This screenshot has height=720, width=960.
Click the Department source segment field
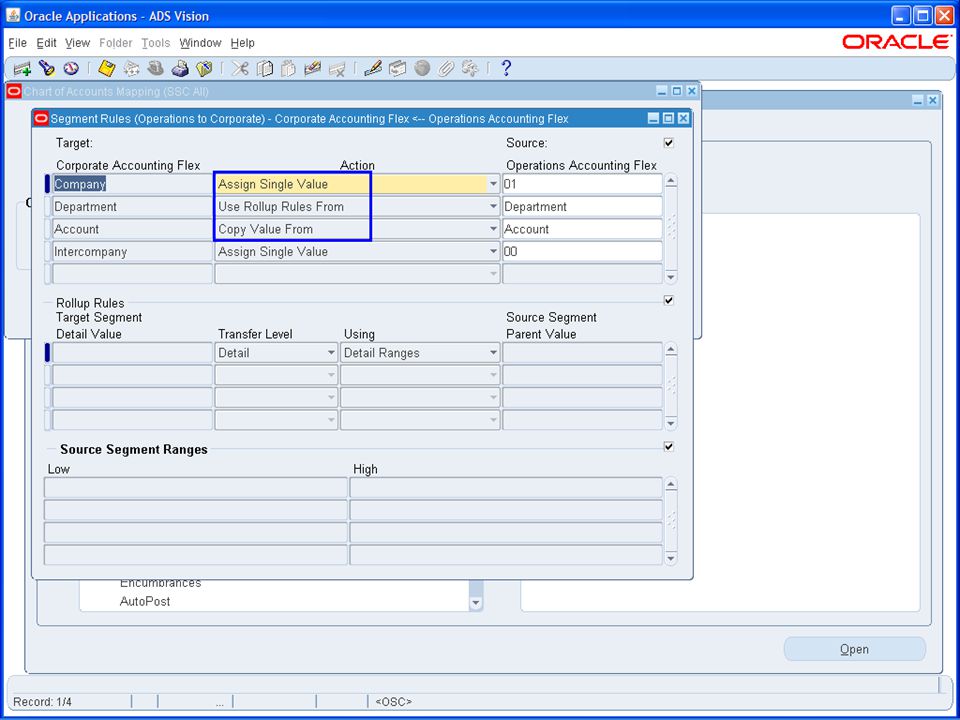point(582,207)
